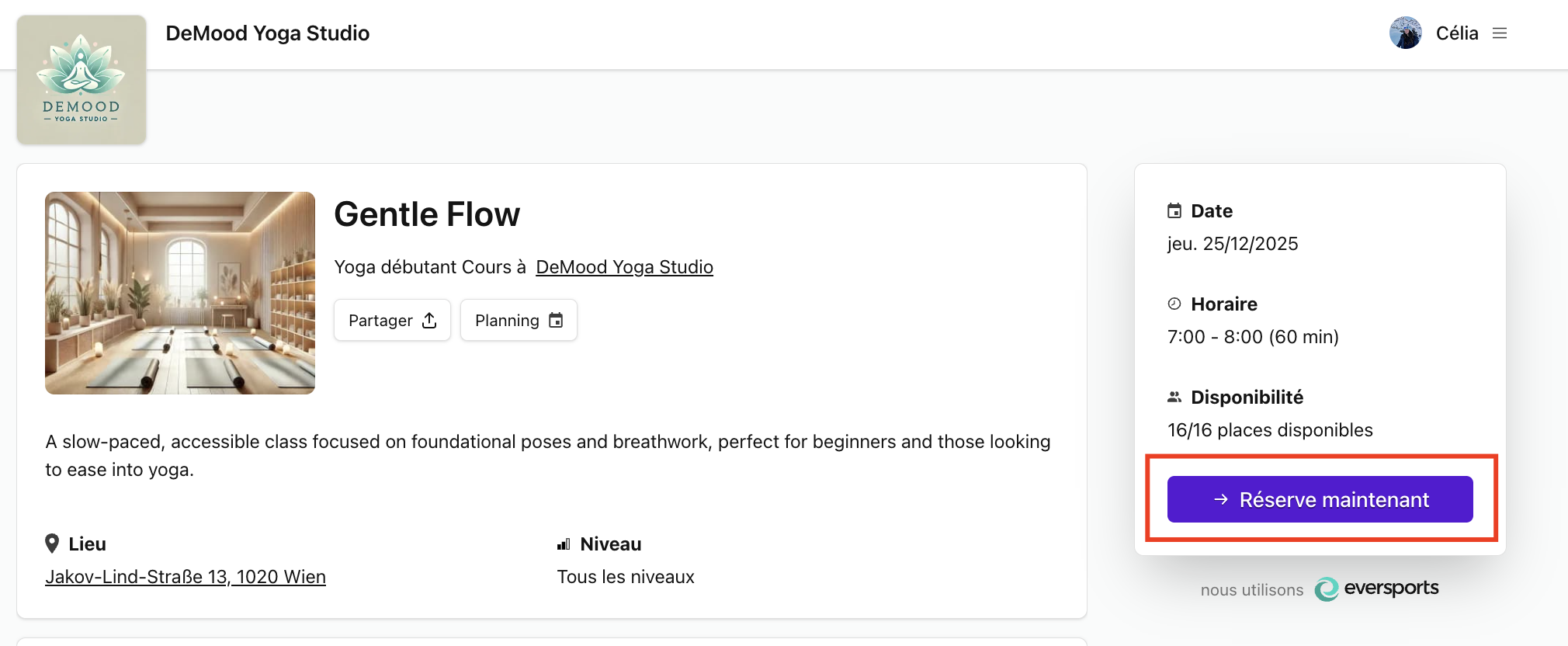
Task: Follow the DeMood Yoga Studio link
Action: 624,267
